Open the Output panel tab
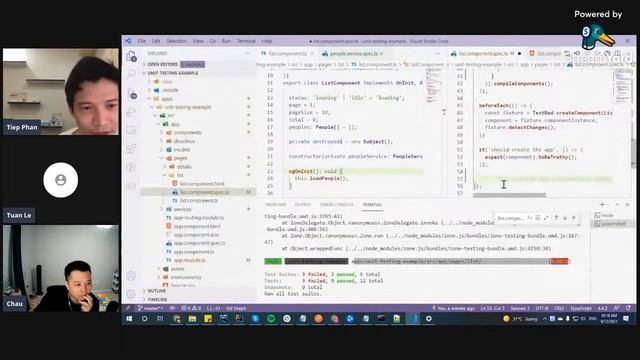This screenshot has height=360, width=640. click(x=303, y=204)
